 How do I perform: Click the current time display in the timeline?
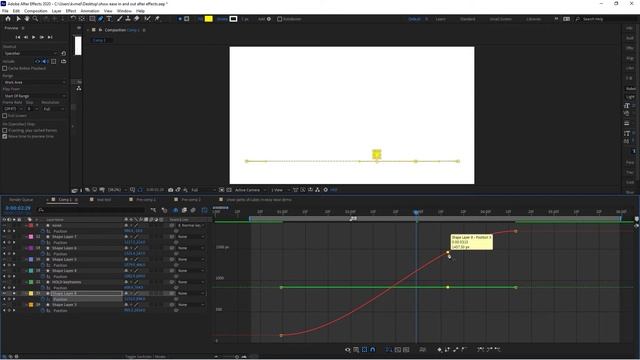[18, 208]
